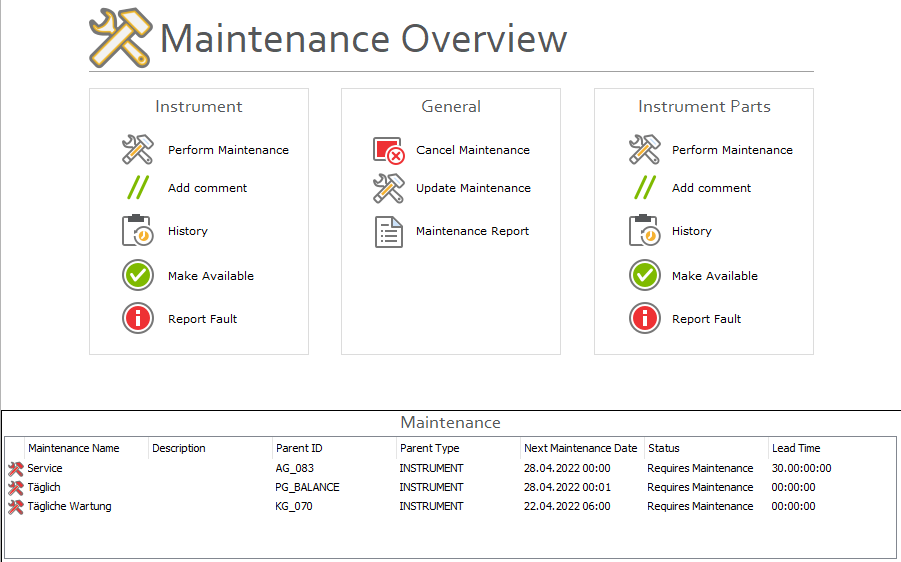Select the Service maintenance name cell
The image size is (901, 562).
pos(45,468)
